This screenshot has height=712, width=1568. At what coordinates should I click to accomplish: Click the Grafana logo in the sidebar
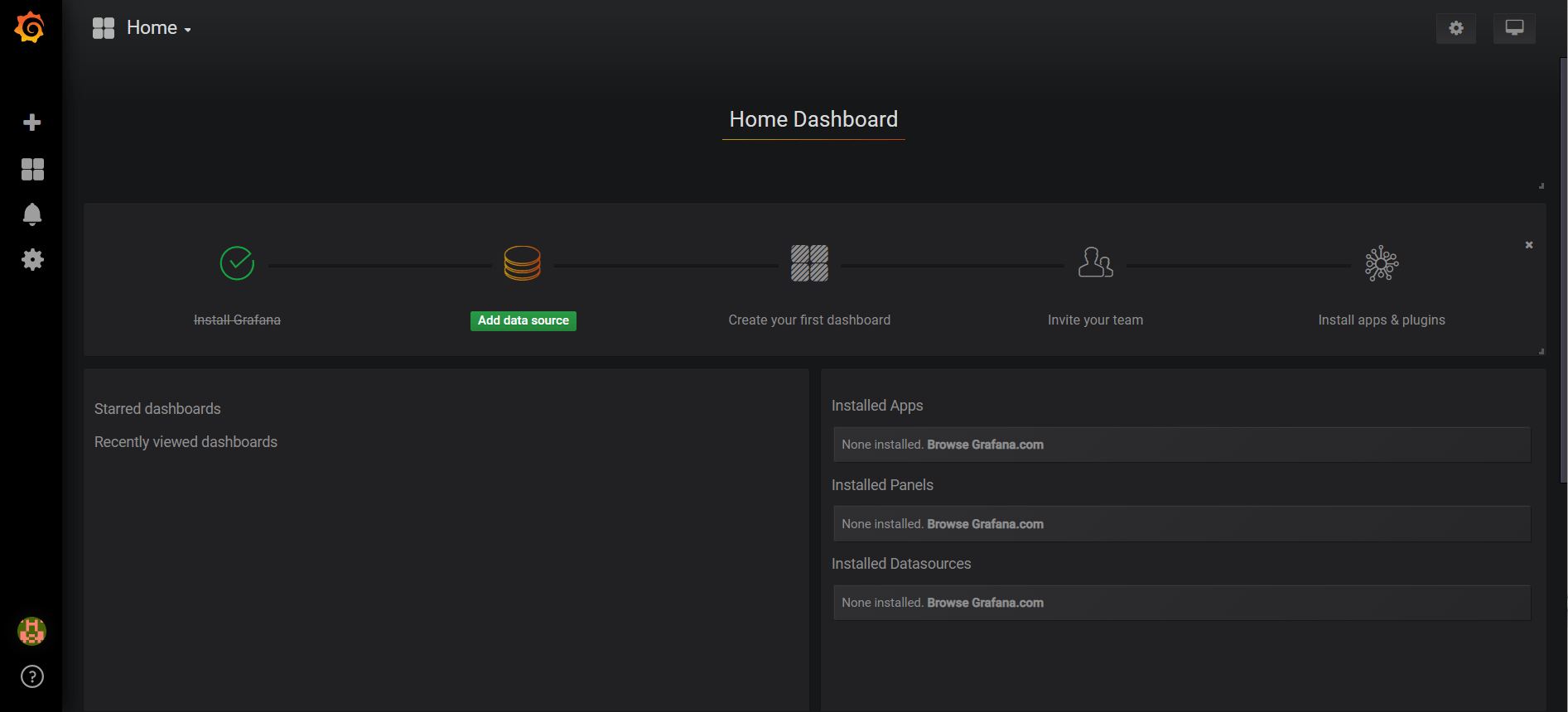[x=30, y=27]
